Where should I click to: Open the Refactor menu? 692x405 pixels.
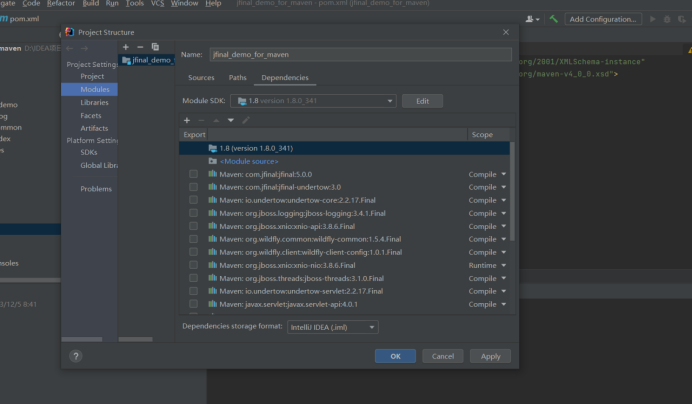61,4
